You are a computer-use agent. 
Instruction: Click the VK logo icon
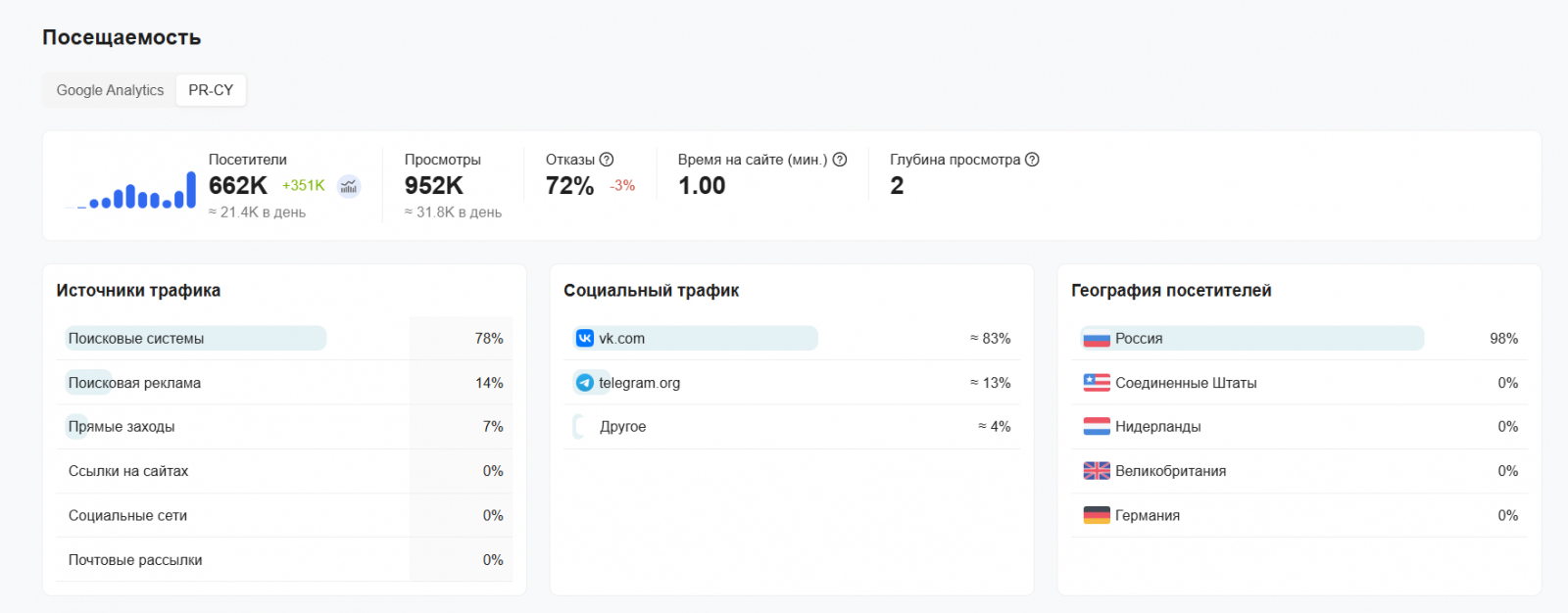(x=585, y=339)
